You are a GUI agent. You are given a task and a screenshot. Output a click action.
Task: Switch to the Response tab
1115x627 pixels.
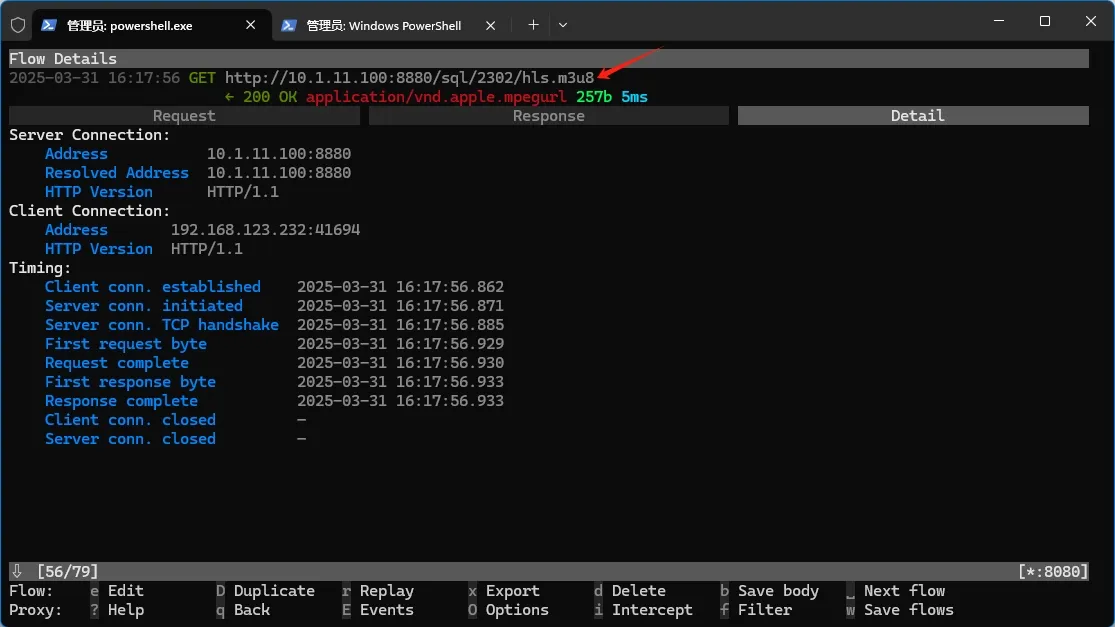(x=548, y=116)
